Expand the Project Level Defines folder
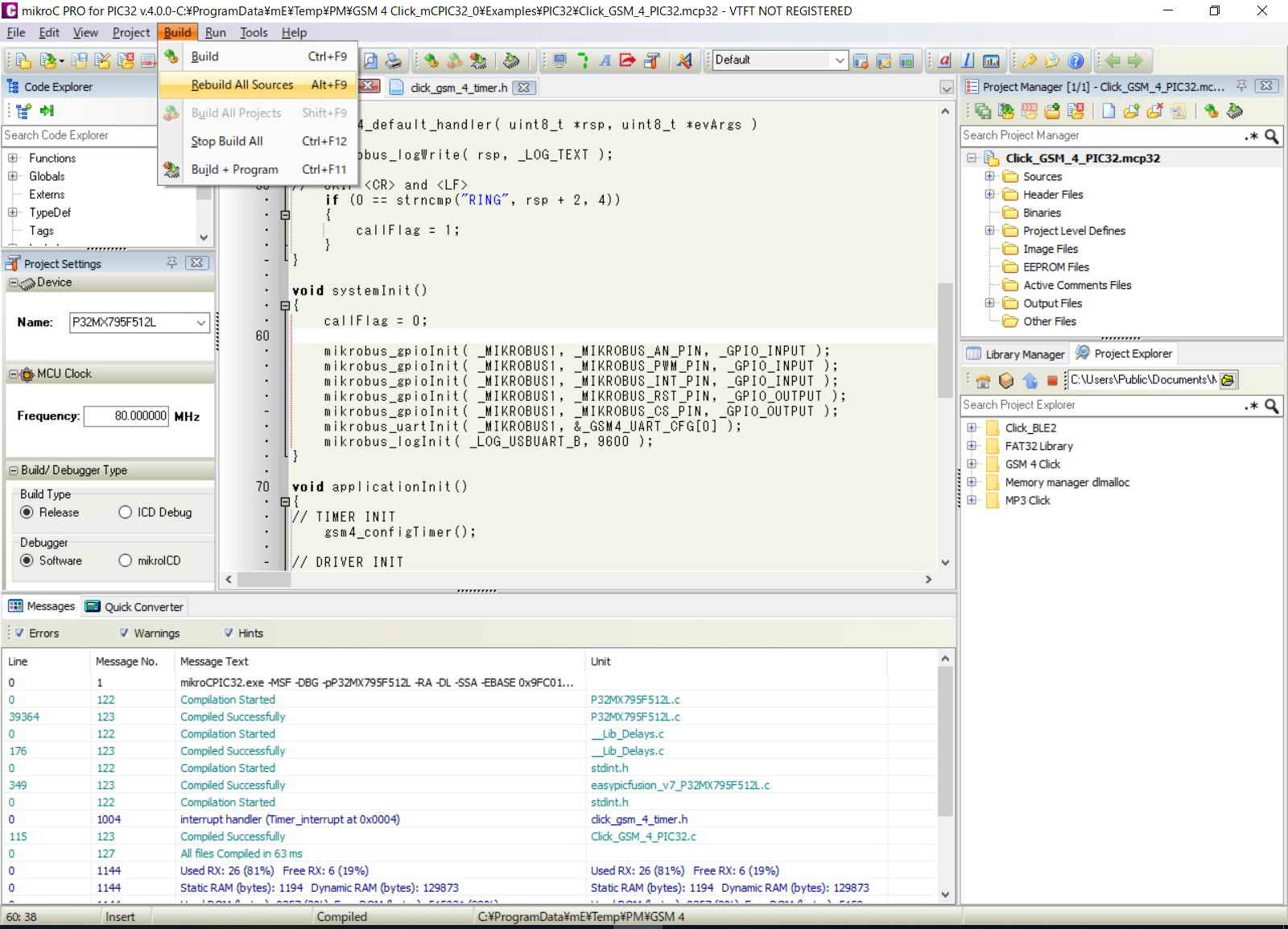This screenshot has width=1288, height=929. pos(989,231)
